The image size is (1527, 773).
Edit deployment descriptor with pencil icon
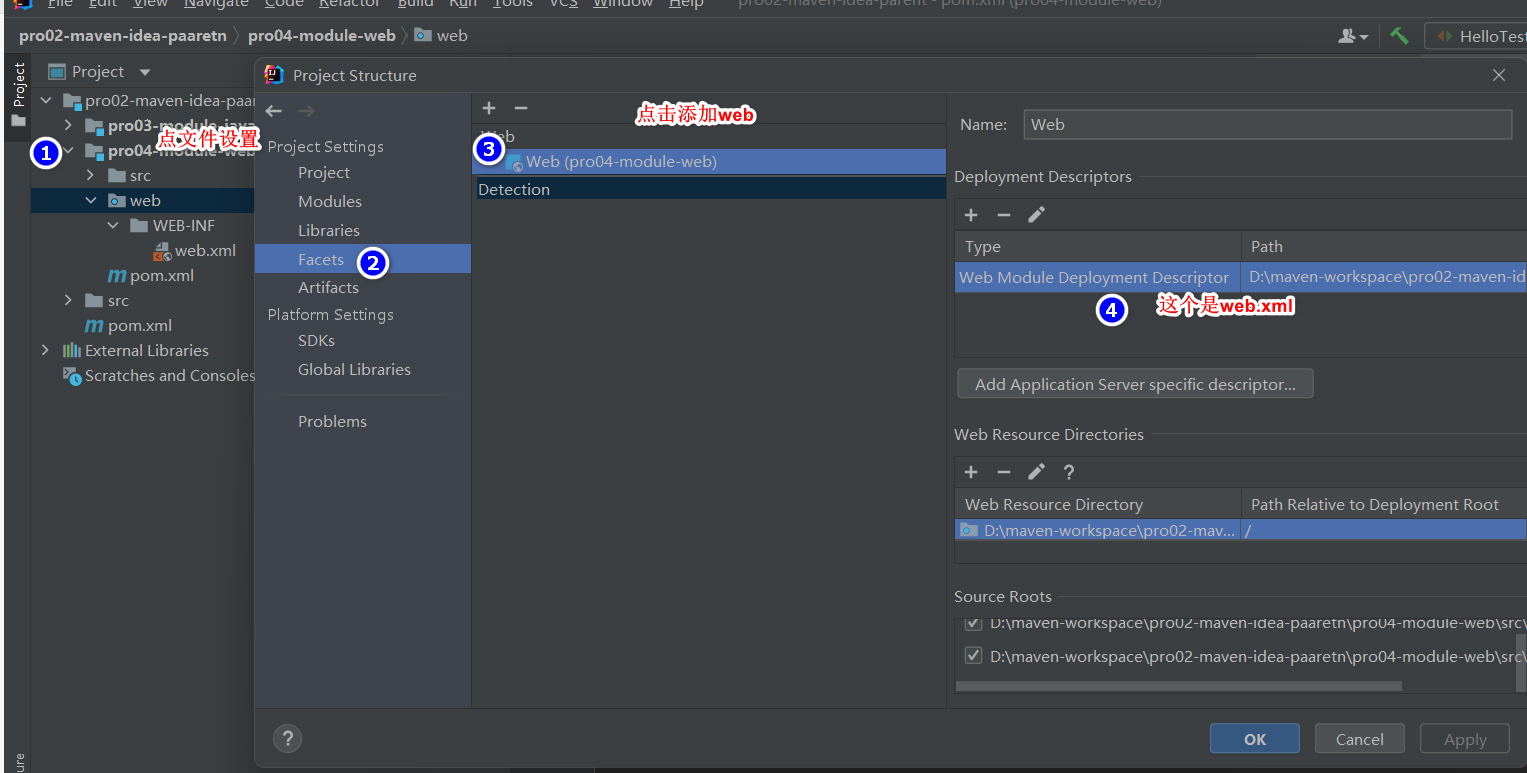pyautogui.click(x=1037, y=215)
